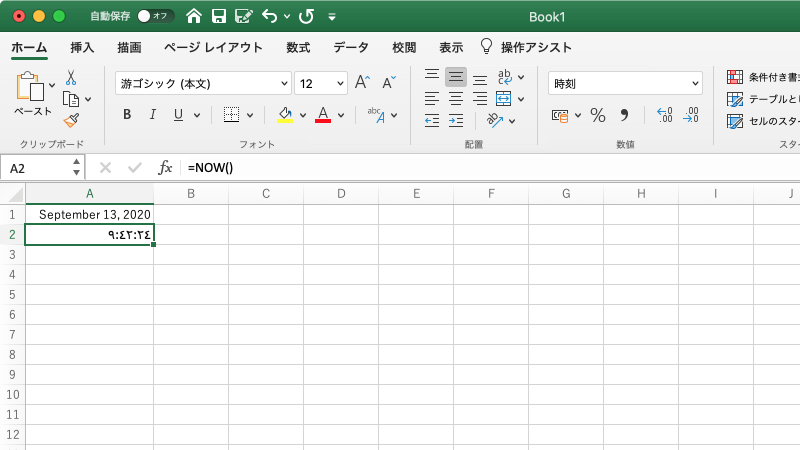Decrease decimal places
This screenshot has width=800, height=450.
pos(691,115)
